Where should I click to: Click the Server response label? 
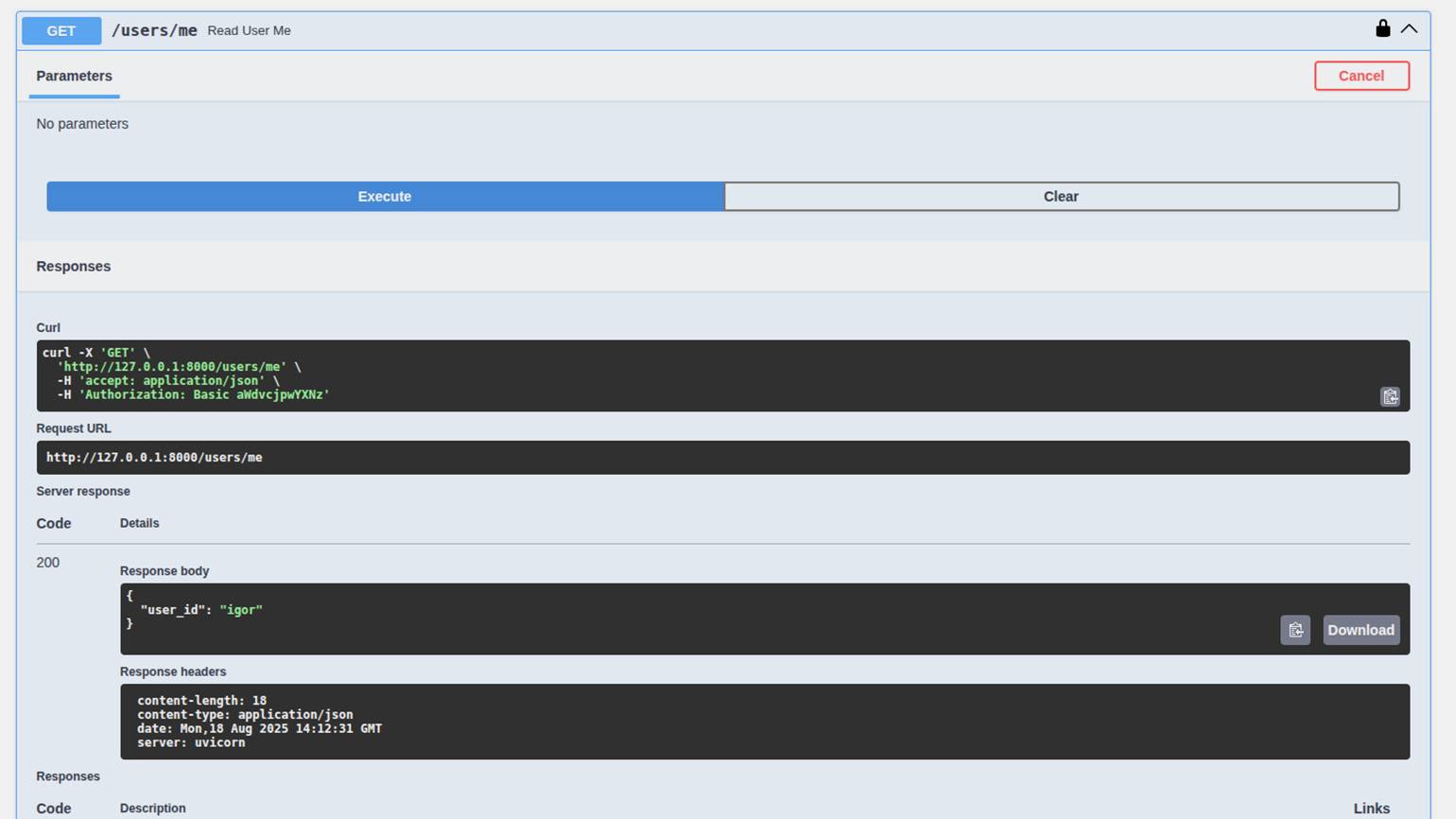pos(83,492)
